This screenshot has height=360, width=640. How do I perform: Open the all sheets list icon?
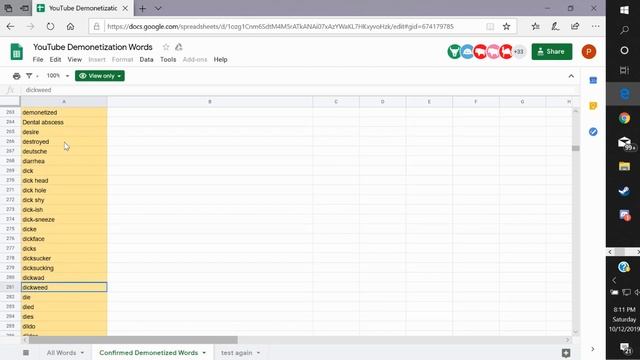pos(26,353)
